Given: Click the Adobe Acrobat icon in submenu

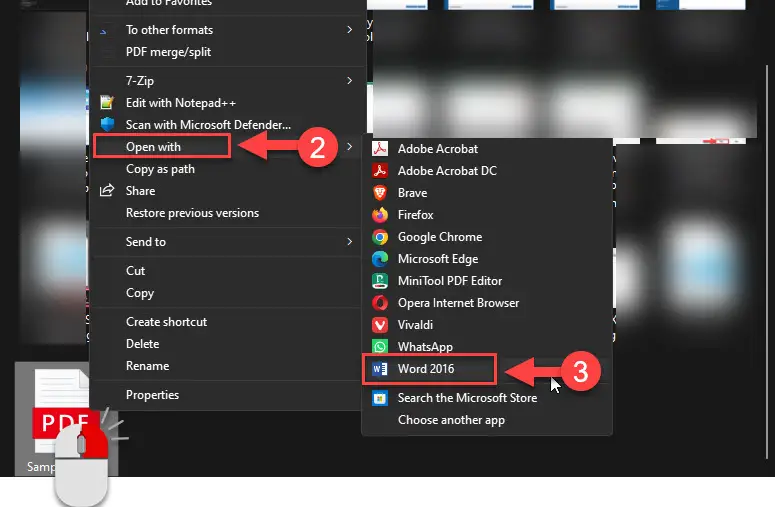Looking at the screenshot, I should 380,149.
